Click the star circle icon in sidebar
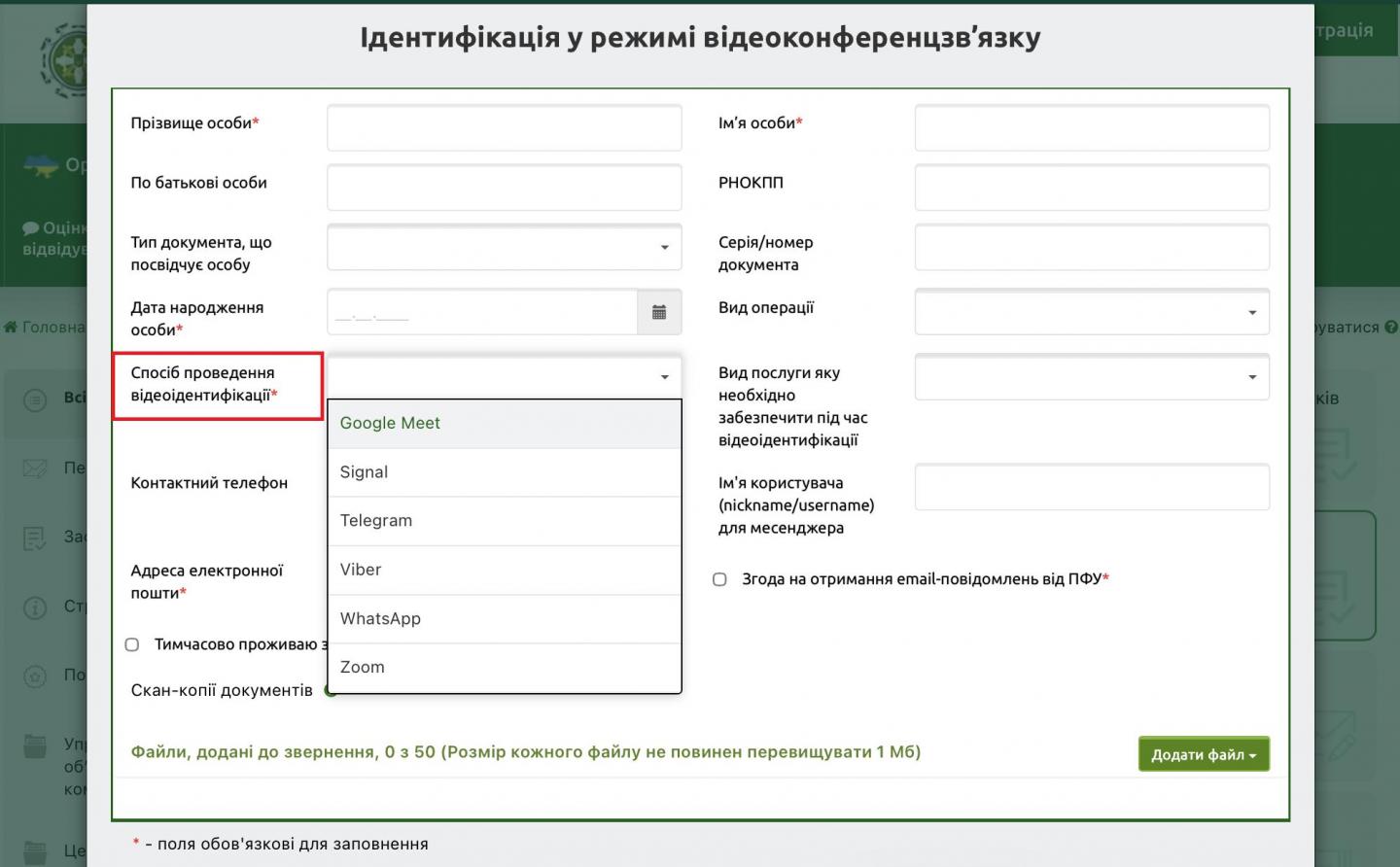The height and width of the screenshot is (867, 1400). click(35, 676)
